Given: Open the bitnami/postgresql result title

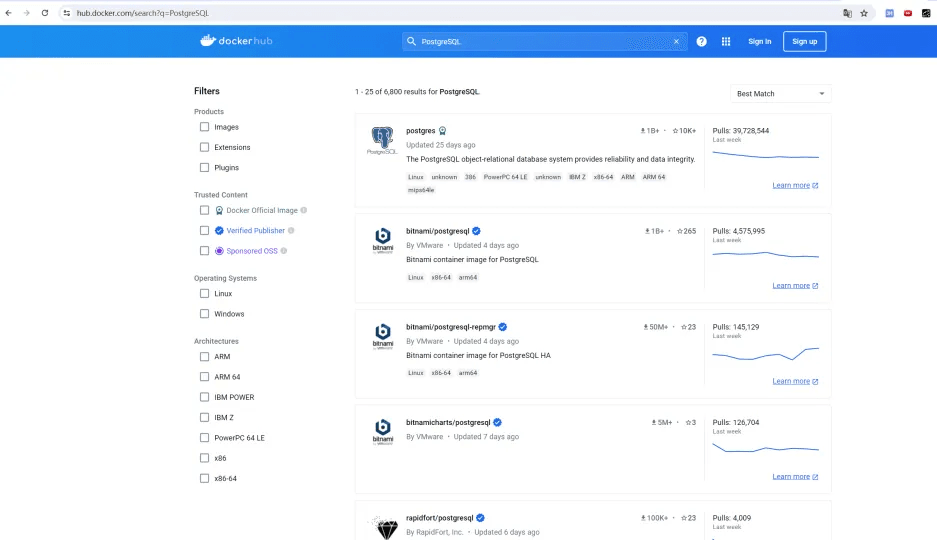Looking at the screenshot, I should pos(437,231).
